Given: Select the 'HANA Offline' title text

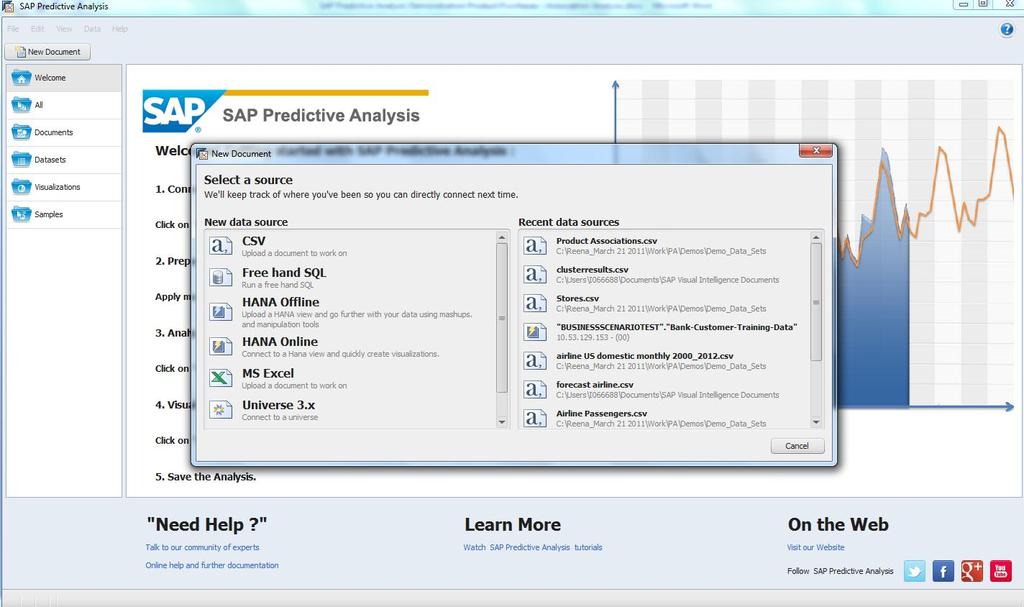Looking at the screenshot, I should 281,302.
